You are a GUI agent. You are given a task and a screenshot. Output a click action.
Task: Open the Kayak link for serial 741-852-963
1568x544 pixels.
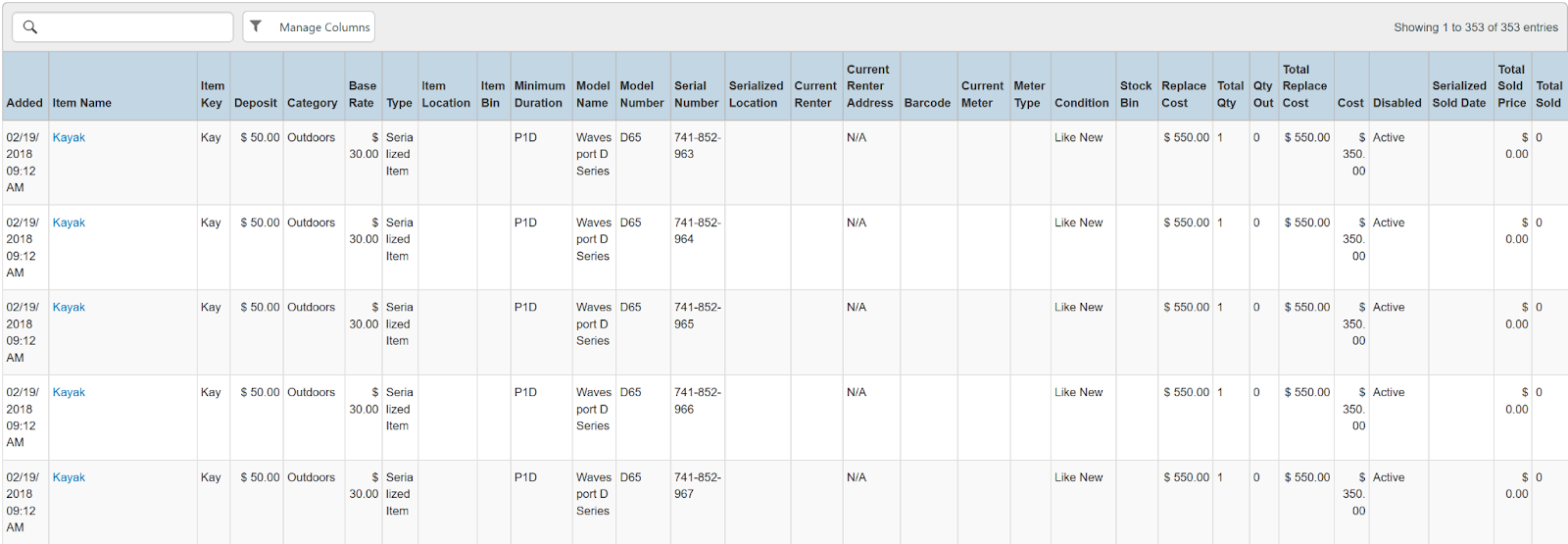[x=69, y=137]
